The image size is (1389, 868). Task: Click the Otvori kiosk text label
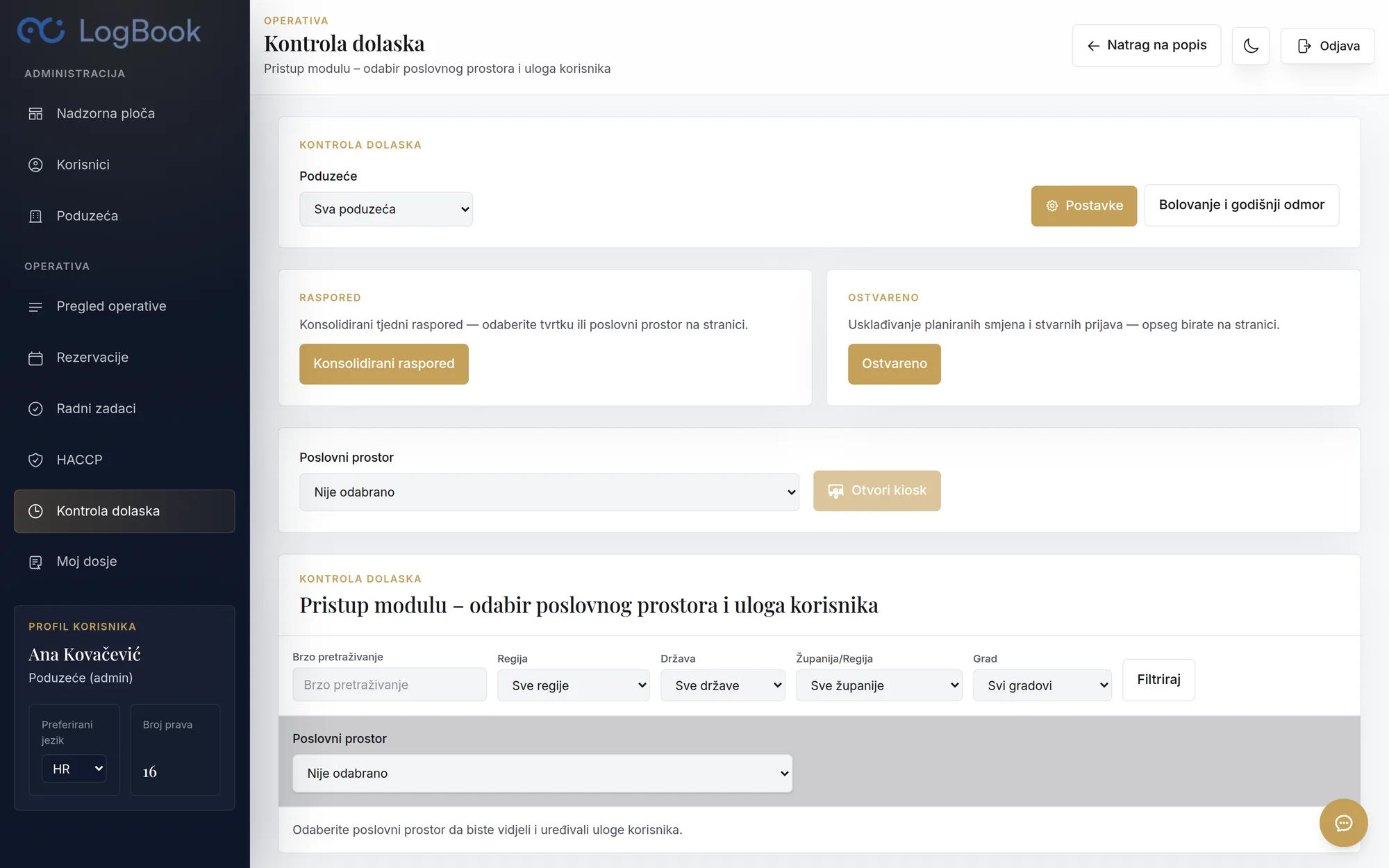pyautogui.click(x=889, y=490)
